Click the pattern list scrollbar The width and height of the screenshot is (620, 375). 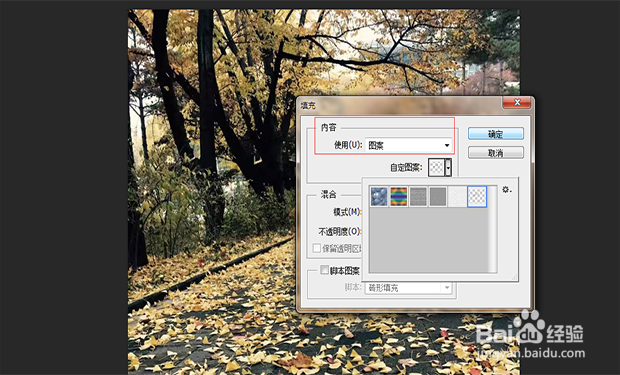click(x=493, y=229)
